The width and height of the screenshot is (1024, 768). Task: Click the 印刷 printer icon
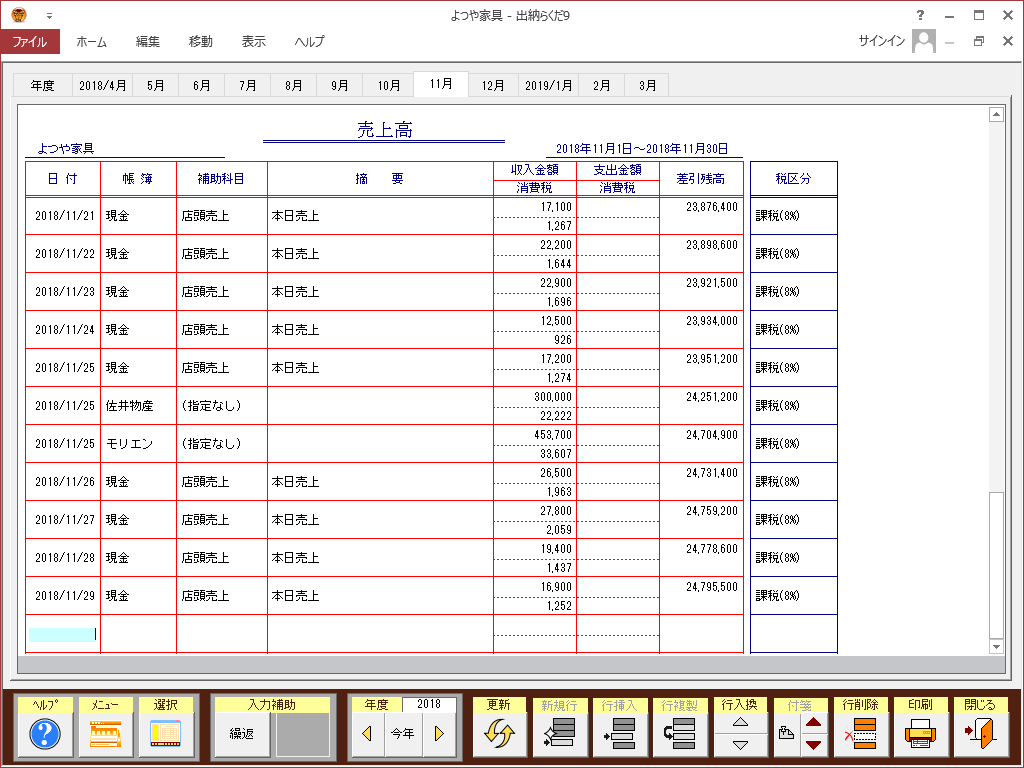pyautogui.click(x=921, y=734)
